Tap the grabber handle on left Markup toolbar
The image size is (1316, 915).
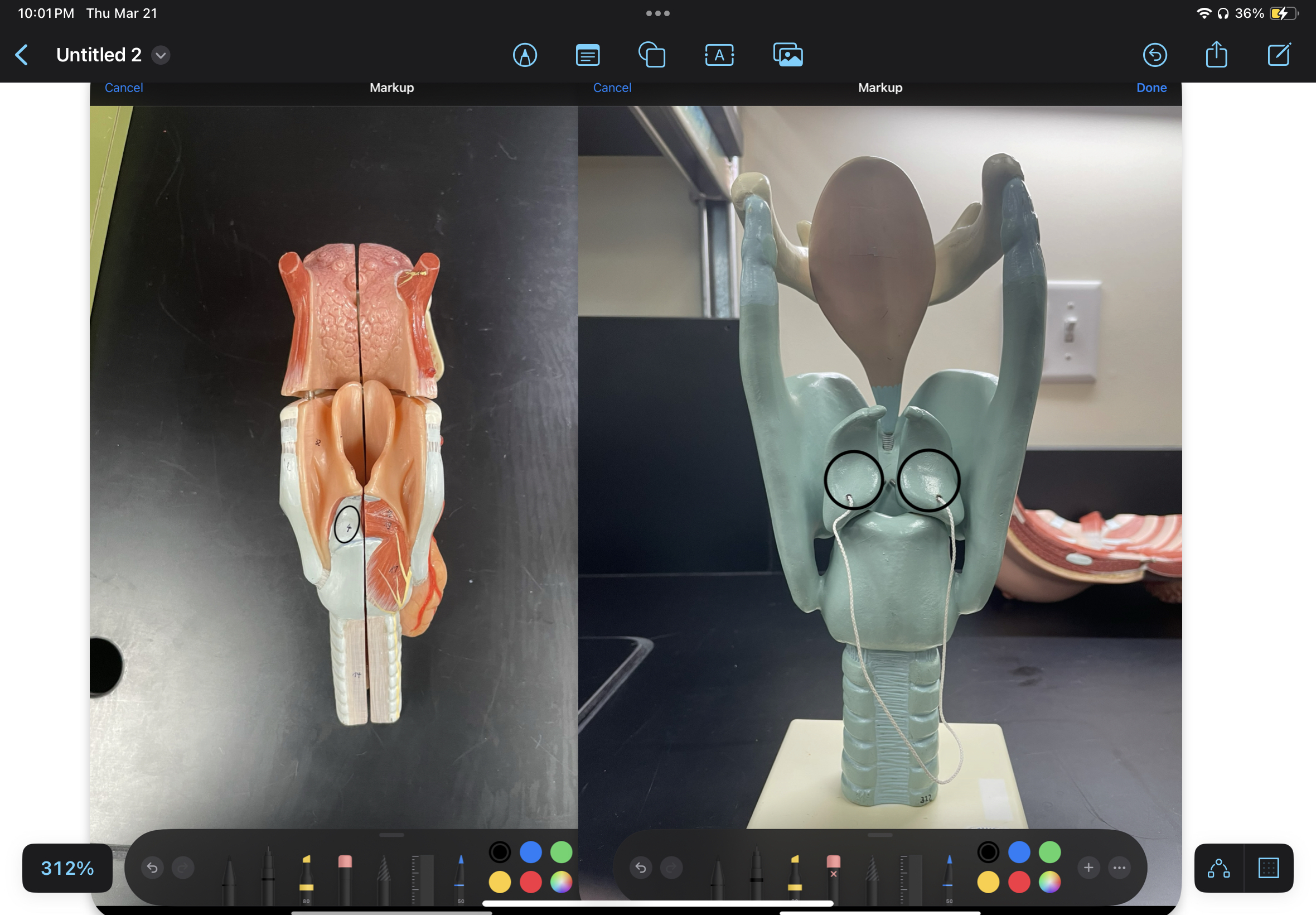pos(391,835)
